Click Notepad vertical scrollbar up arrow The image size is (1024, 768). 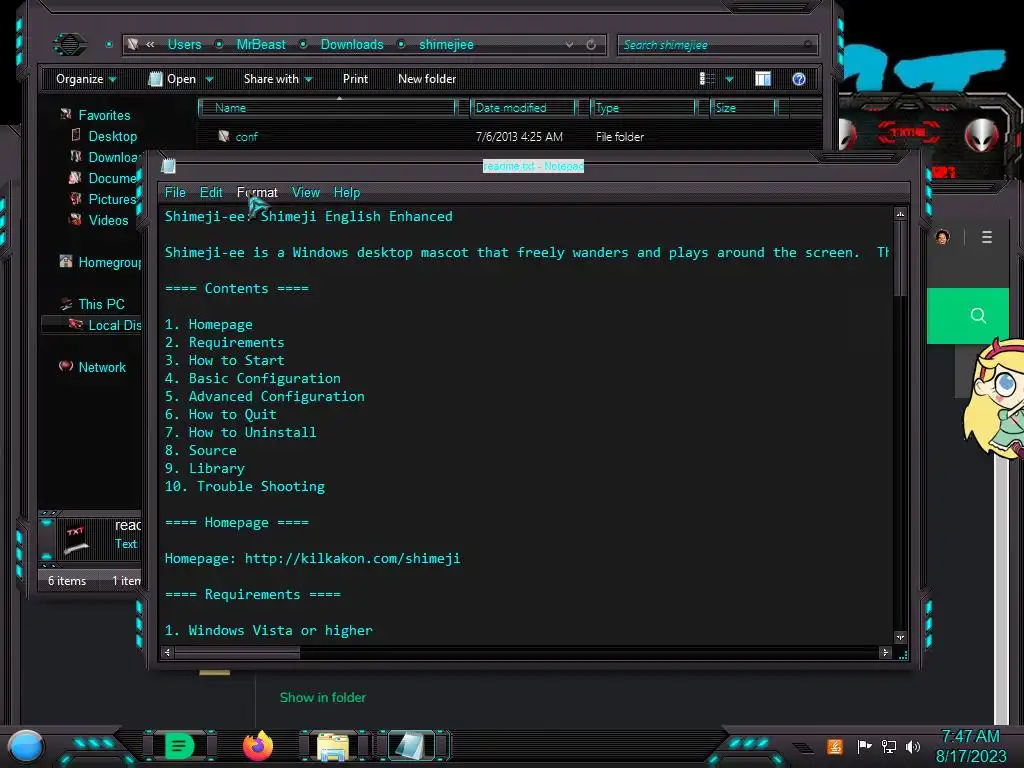901,214
